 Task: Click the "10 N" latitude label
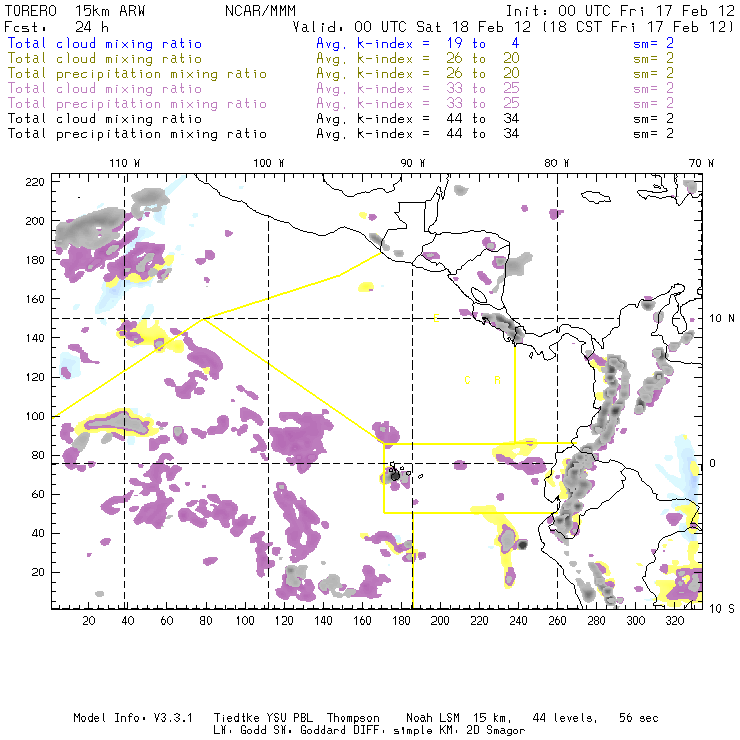pos(722,319)
